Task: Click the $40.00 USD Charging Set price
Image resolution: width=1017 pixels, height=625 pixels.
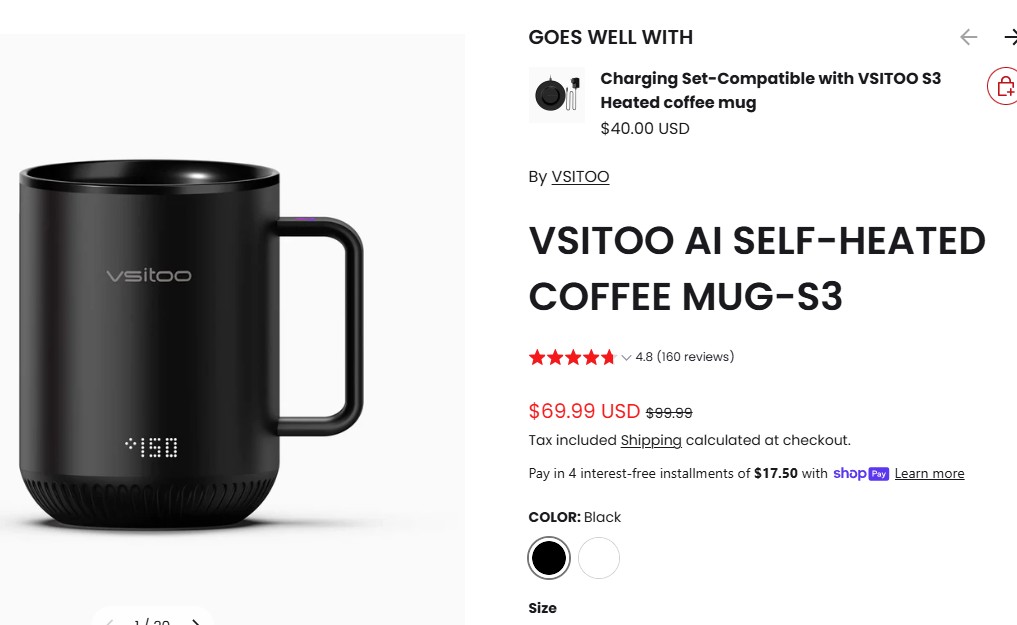Action: (x=645, y=128)
